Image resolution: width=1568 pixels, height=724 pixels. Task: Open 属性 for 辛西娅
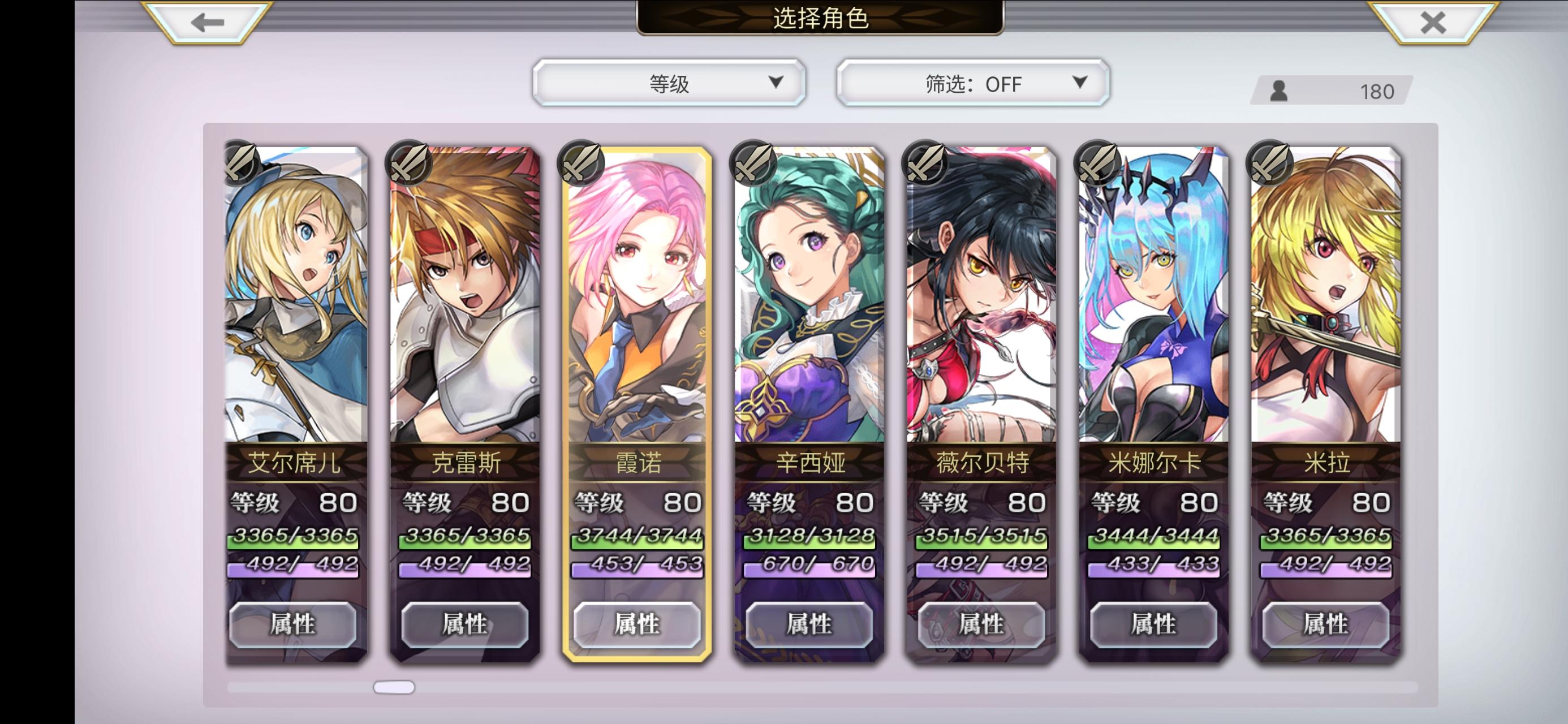pos(809,624)
